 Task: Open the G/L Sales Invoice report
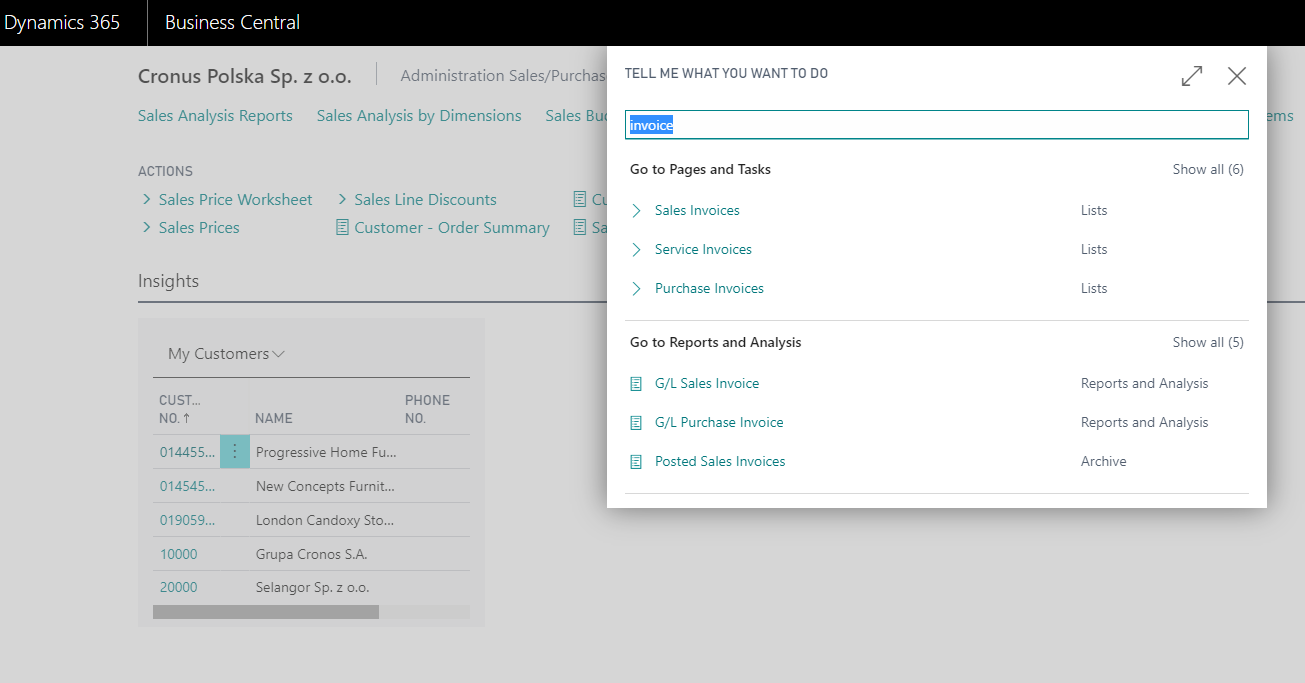[x=707, y=383]
